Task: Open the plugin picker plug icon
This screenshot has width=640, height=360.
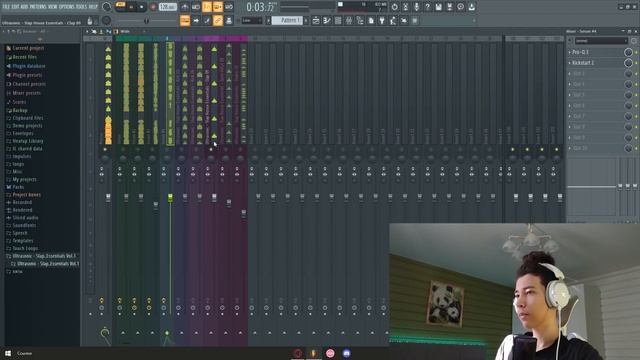Action: click(x=382, y=20)
